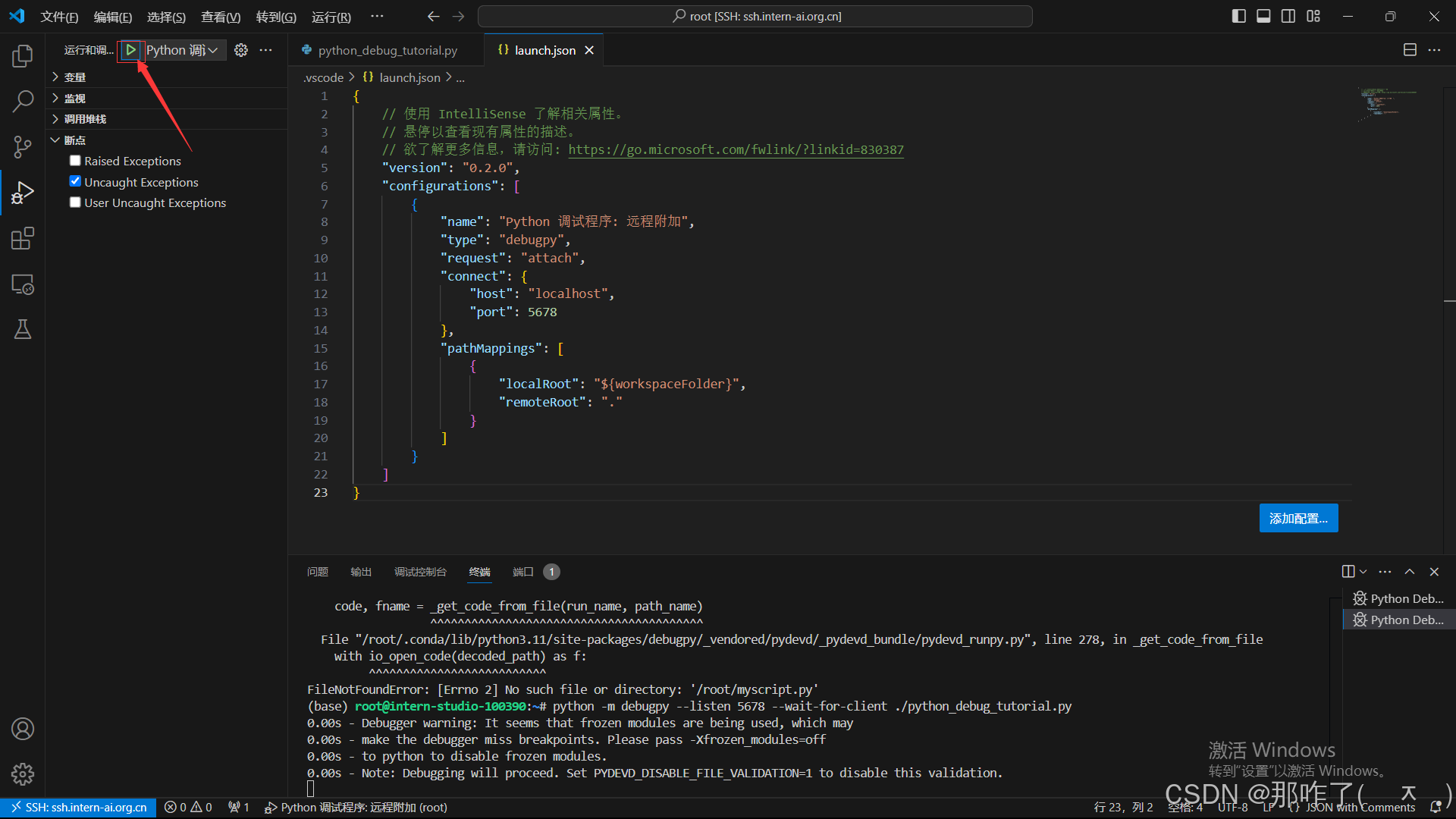
Task: Select the Testing flask icon
Action: click(x=22, y=328)
